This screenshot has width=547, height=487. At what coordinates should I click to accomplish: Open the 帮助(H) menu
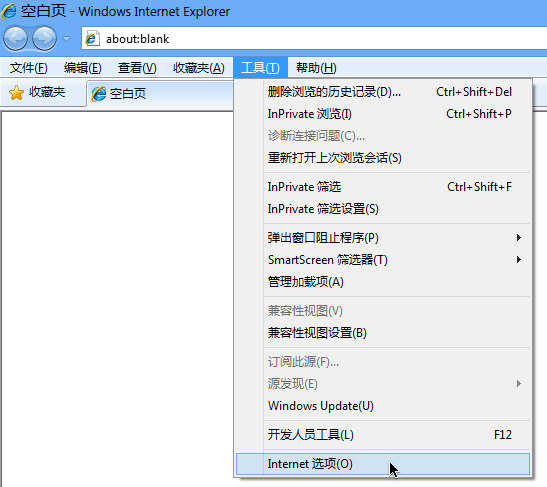click(x=316, y=68)
